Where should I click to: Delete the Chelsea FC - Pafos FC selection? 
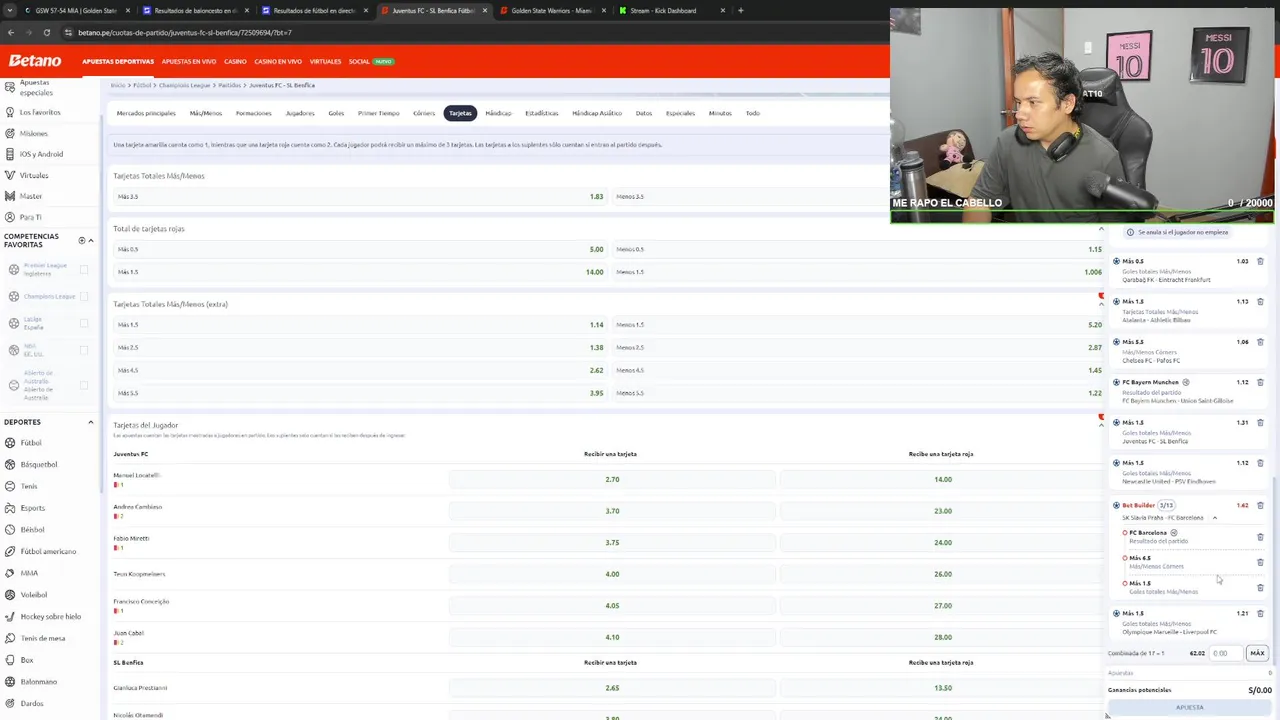[x=1260, y=342]
